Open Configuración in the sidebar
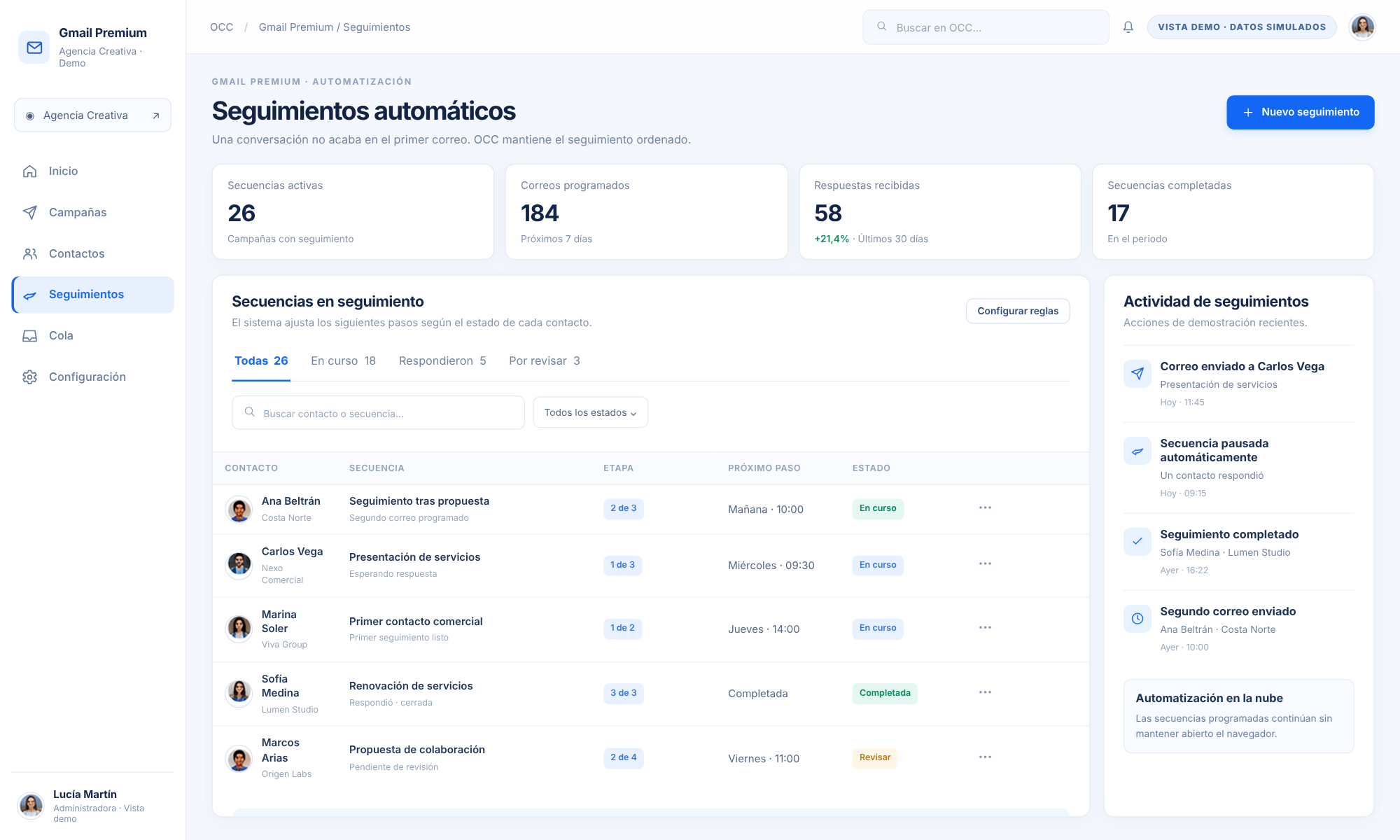This screenshot has height=840, width=1400. point(92,377)
